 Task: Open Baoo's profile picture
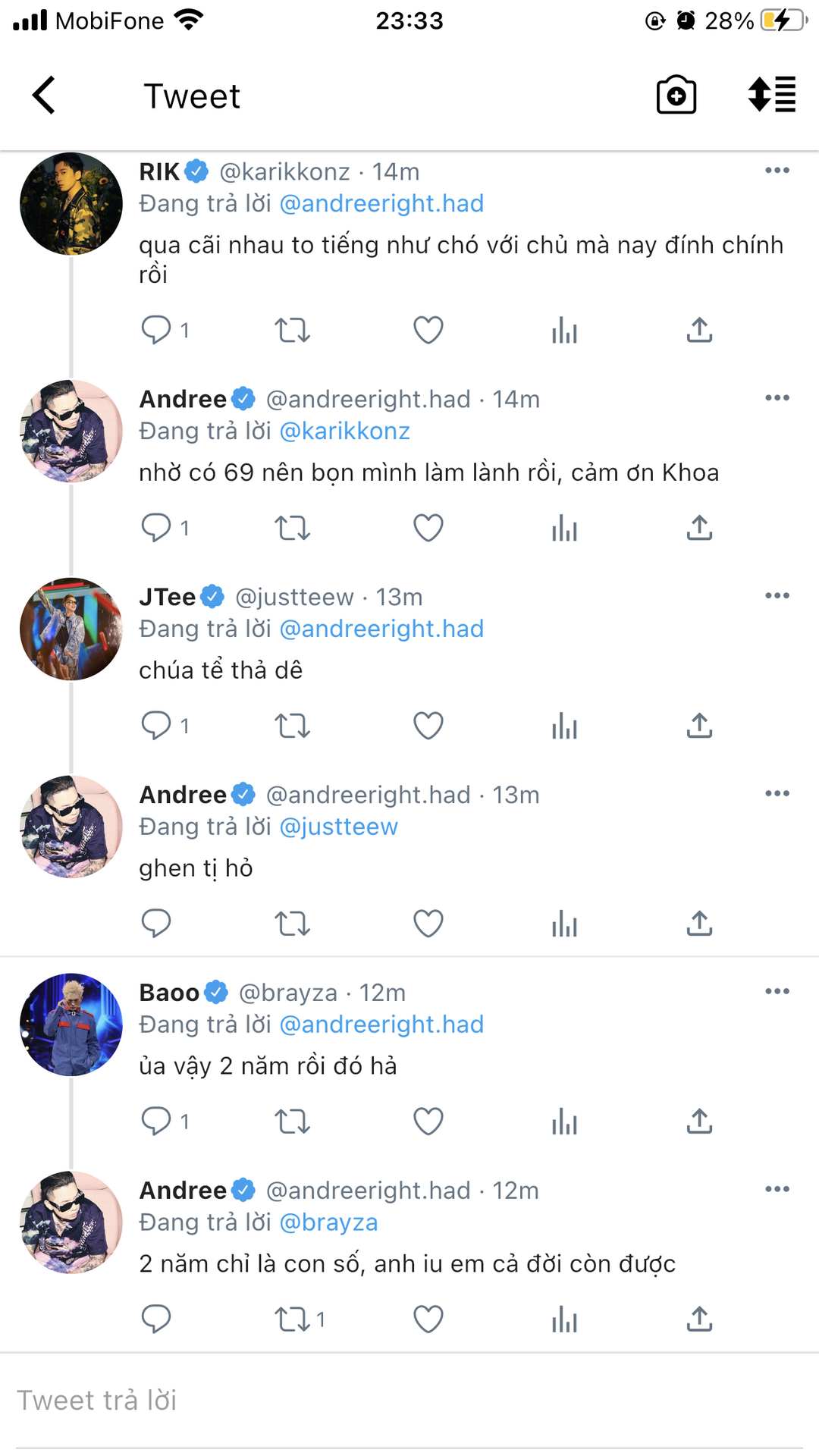[71, 1025]
